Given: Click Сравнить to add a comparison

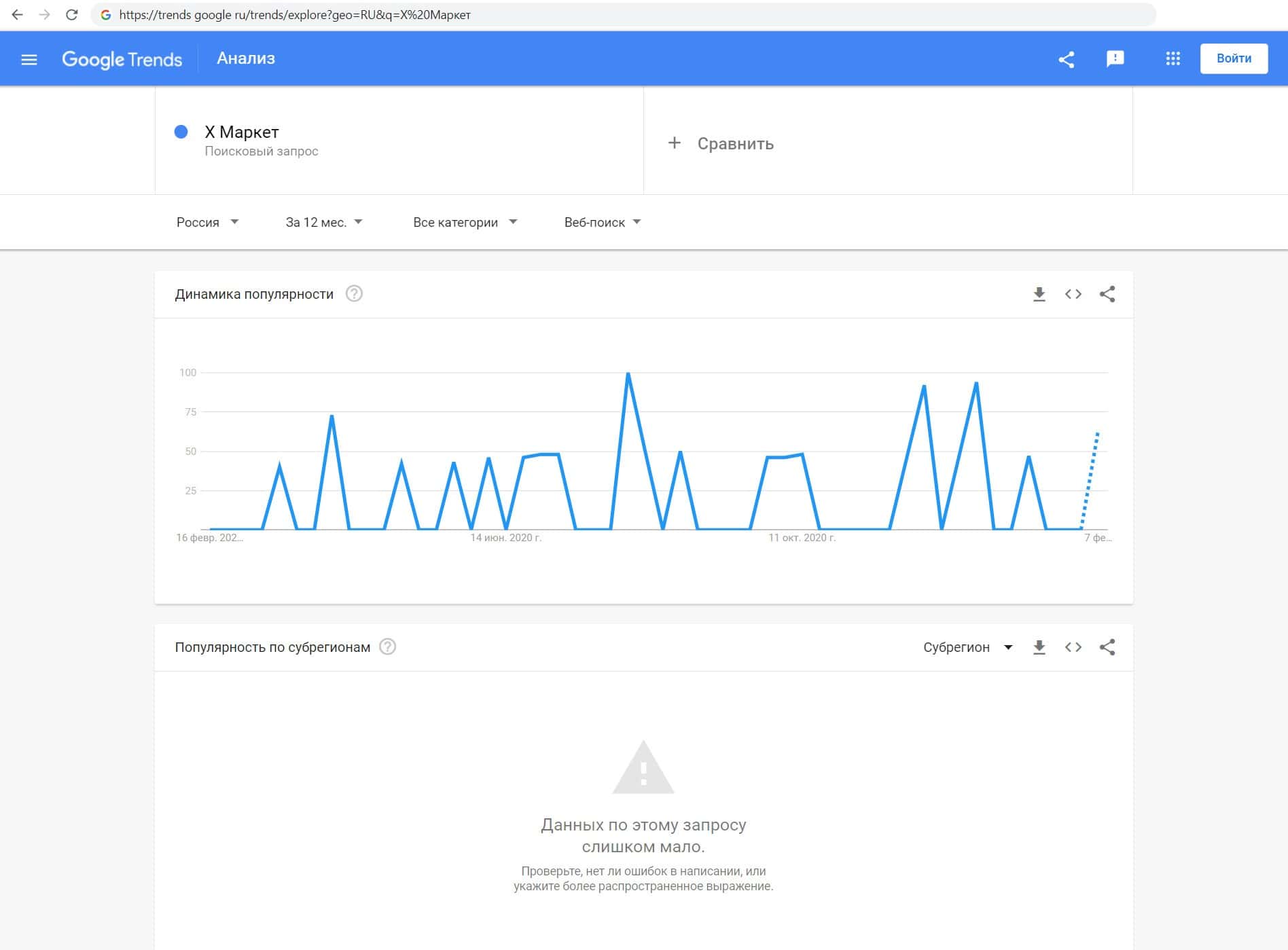Looking at the screenshot, I should pyautogui.click(x=721, y=143).
